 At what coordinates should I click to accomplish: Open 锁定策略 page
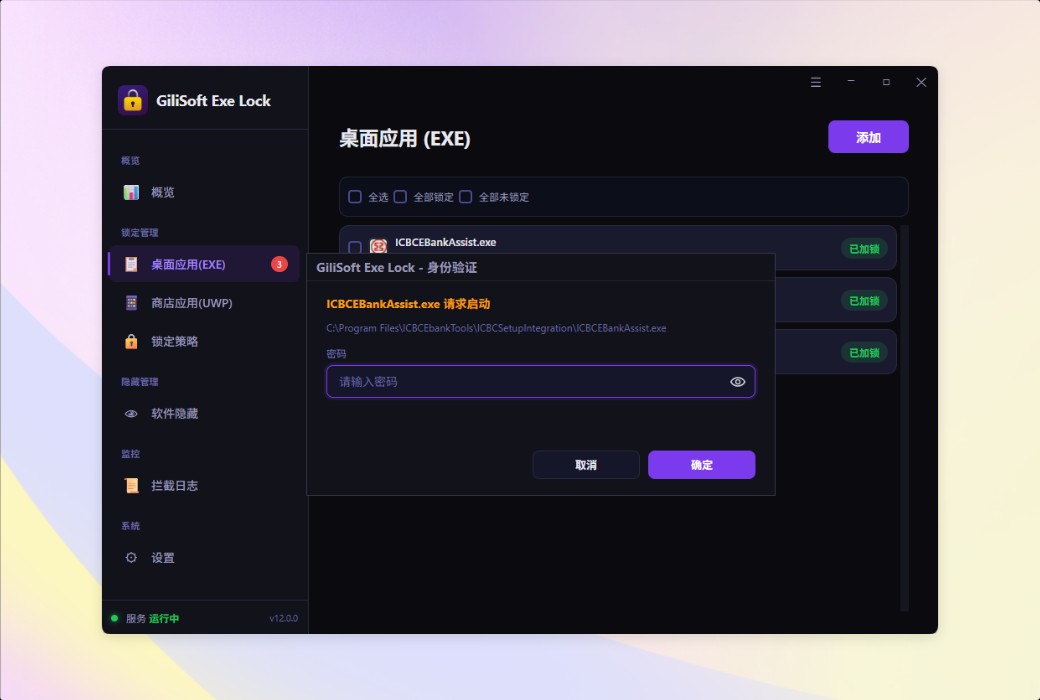pyautogui.click(x=204, y=342)
